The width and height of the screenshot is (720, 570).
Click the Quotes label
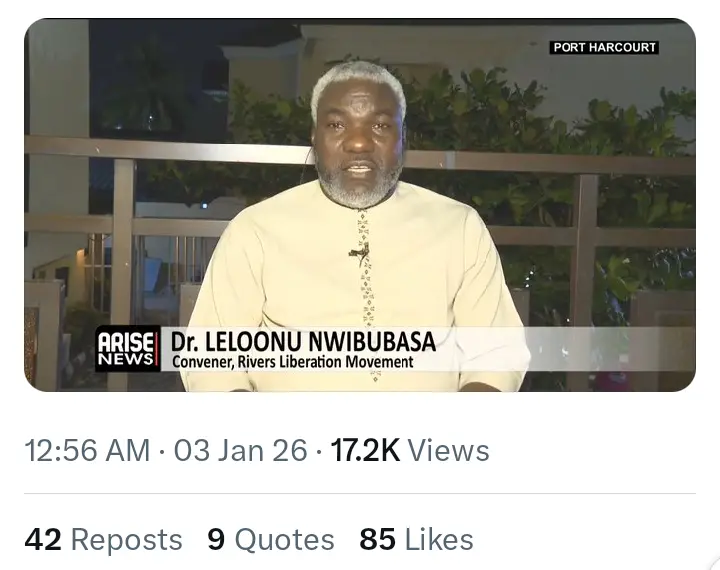(x=285, y=540)
